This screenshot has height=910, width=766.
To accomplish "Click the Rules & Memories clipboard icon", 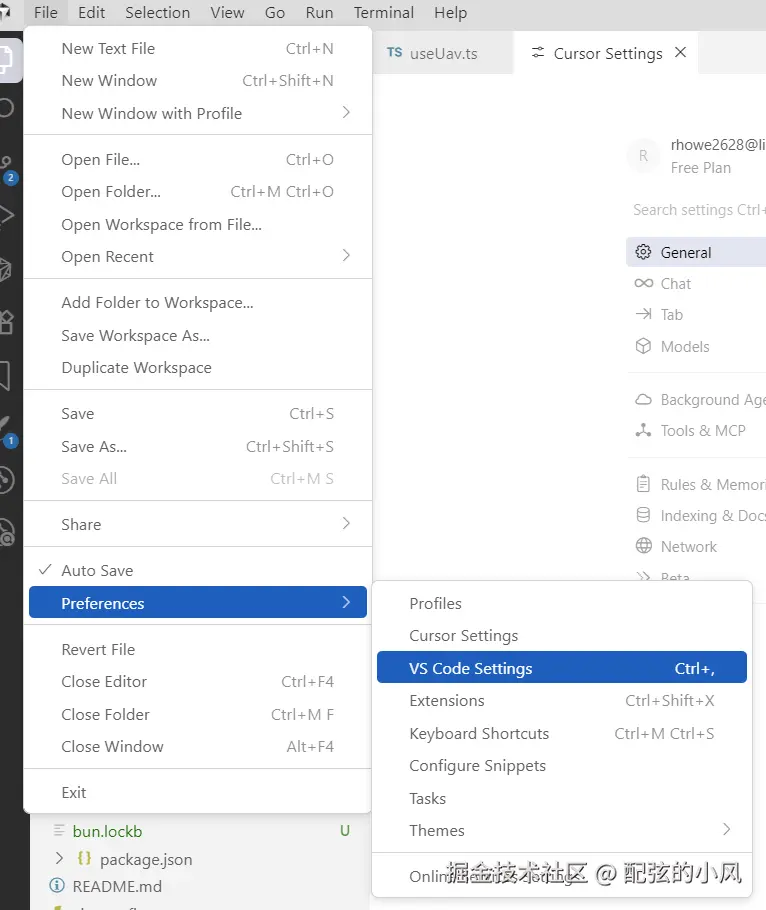I will 643,483.
